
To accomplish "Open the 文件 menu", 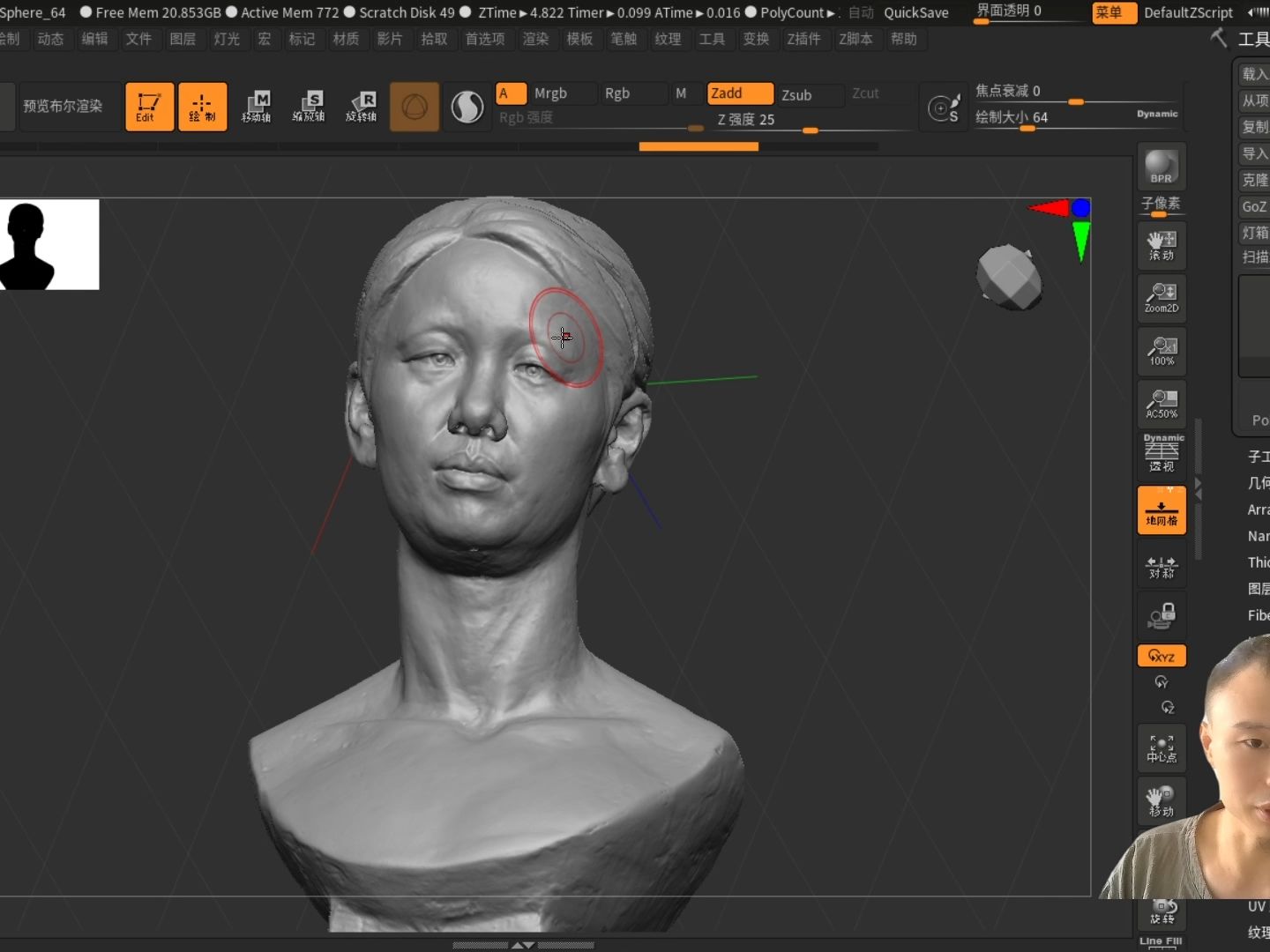I will click(x=138, y=39).
